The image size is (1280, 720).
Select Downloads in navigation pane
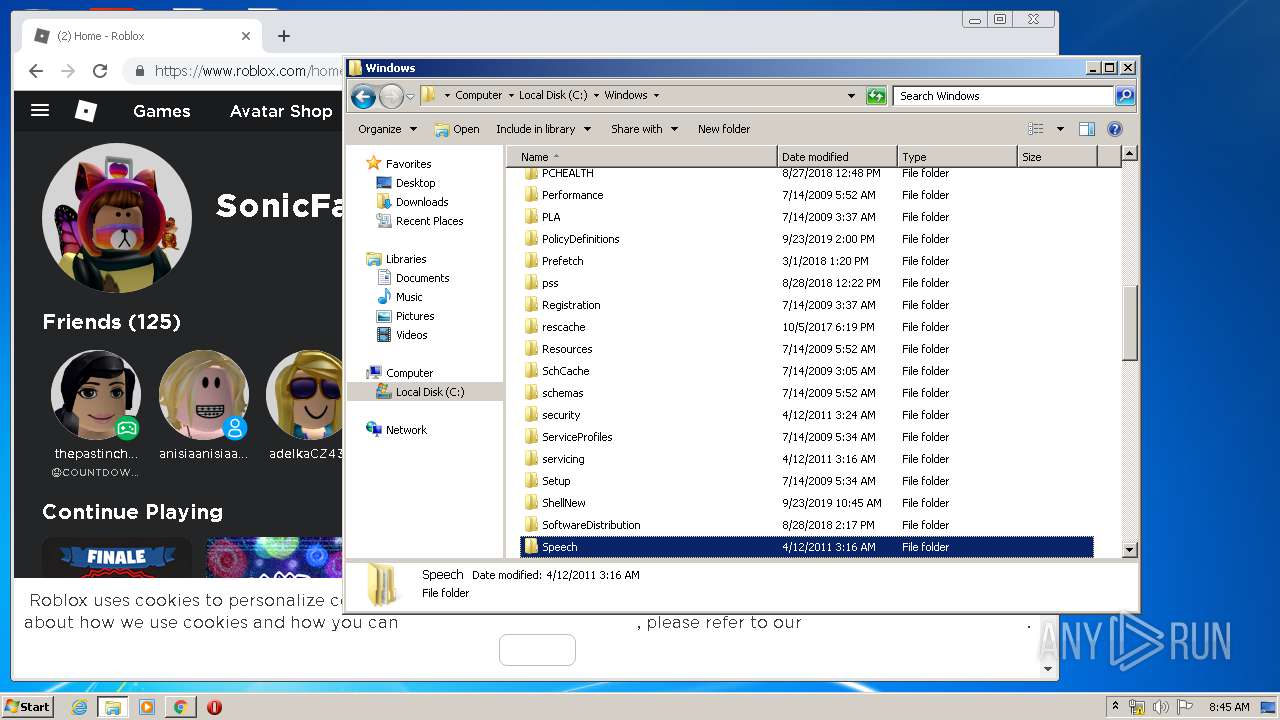(x=421, y=202)
